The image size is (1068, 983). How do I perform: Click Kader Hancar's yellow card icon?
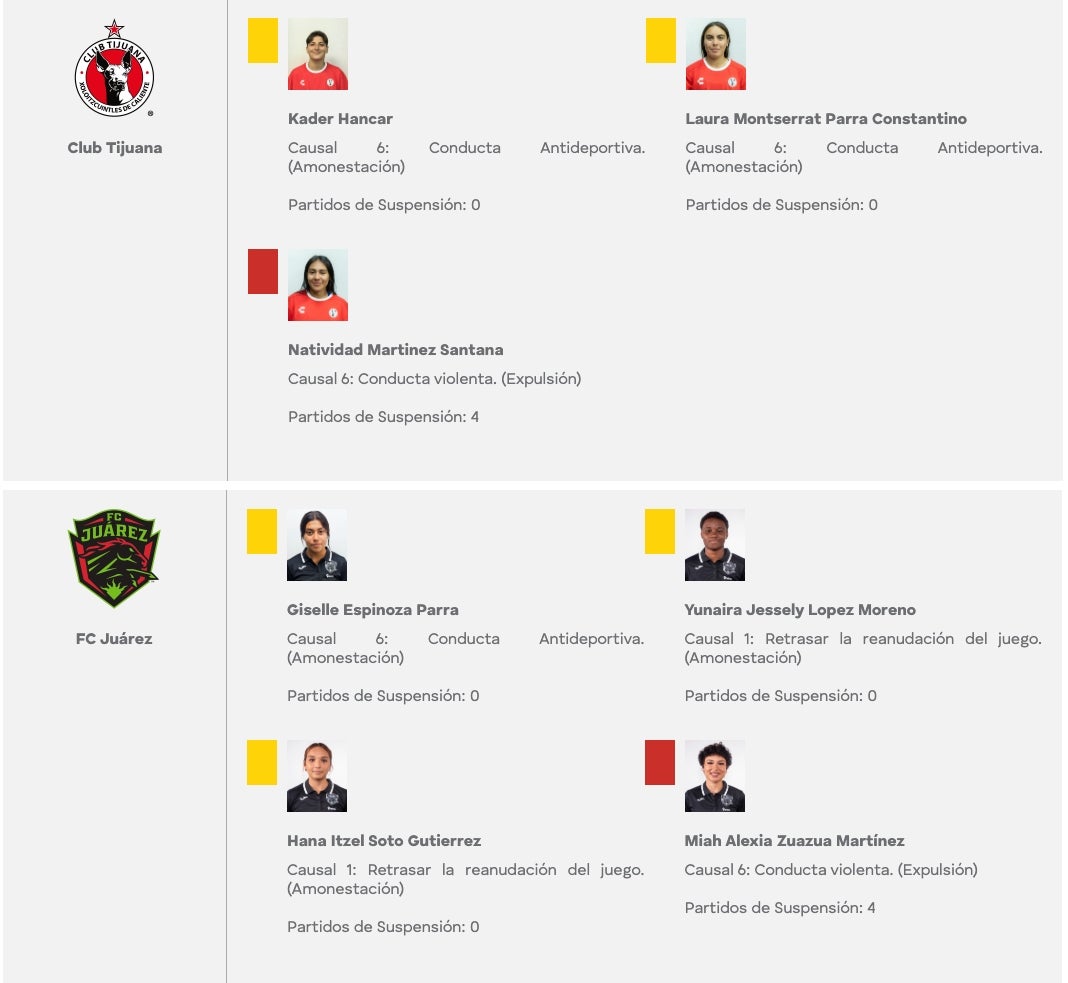point(263,41)
